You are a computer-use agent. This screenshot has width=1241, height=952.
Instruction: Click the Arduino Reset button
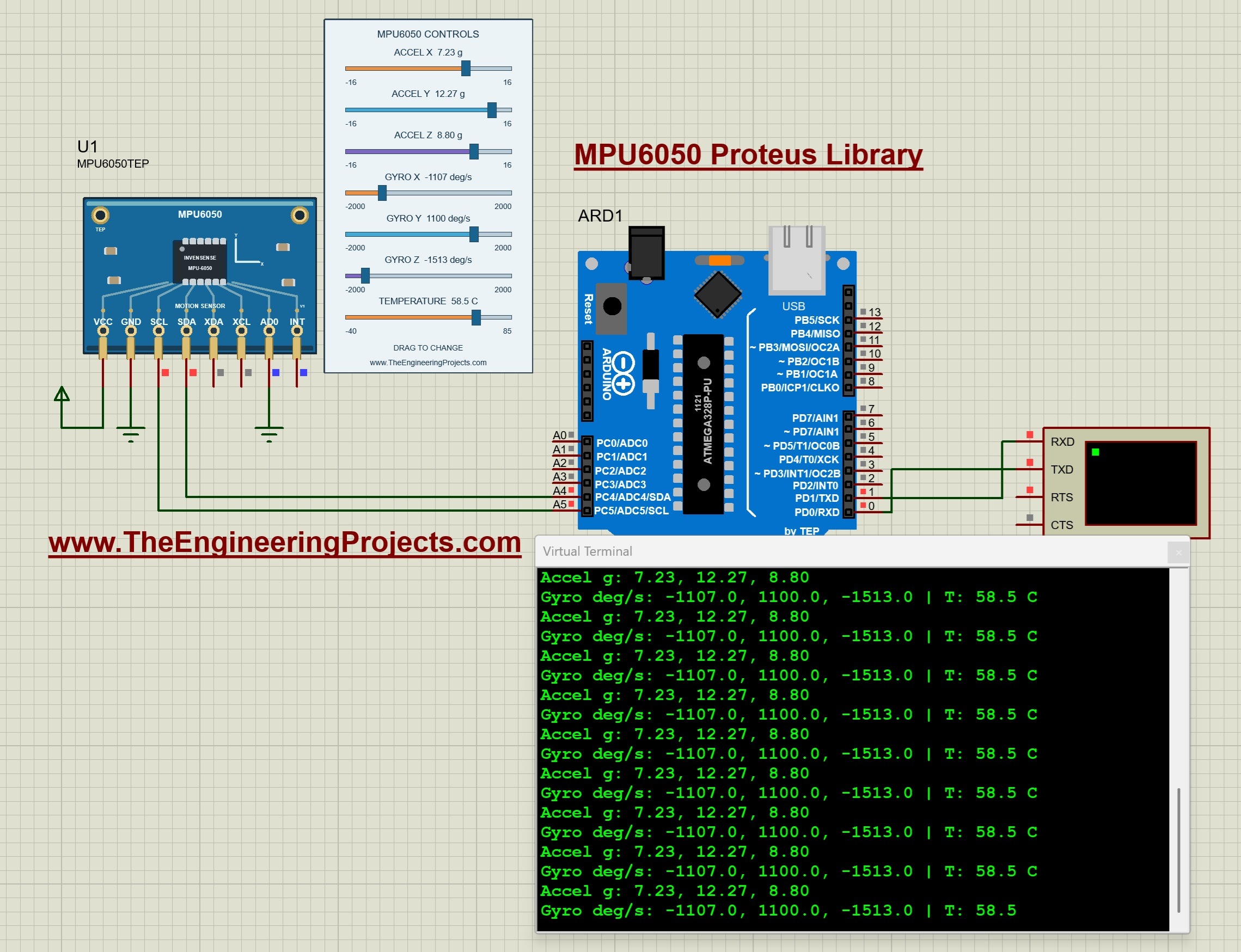(612, 306)
